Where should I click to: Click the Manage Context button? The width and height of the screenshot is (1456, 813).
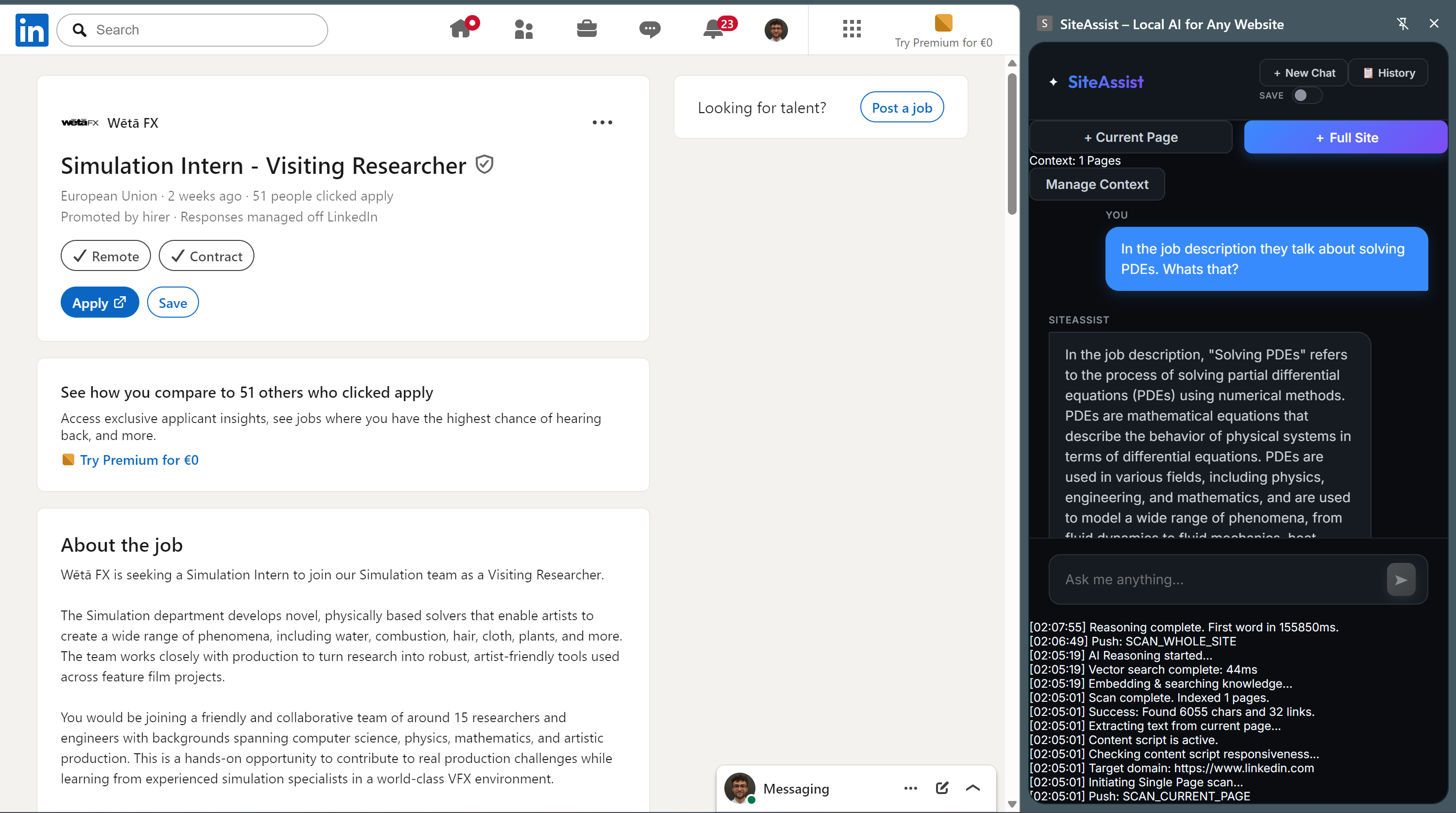point(1097,185)
